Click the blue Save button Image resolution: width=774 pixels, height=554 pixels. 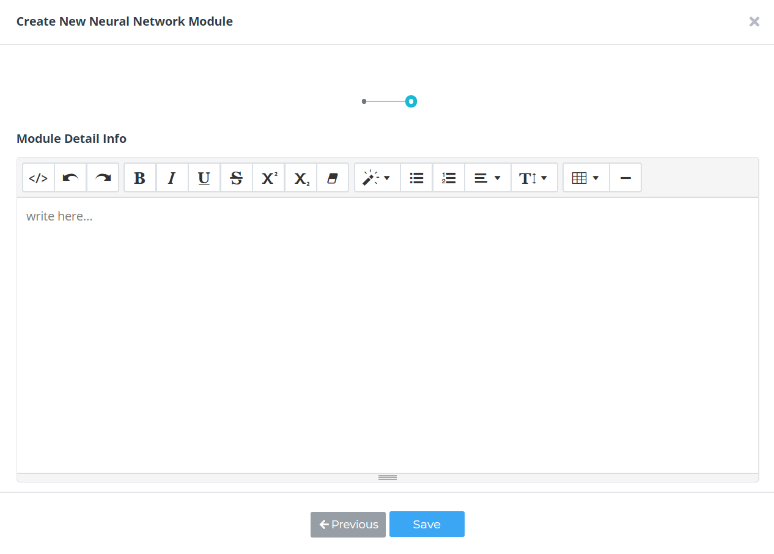coord(427,525)
